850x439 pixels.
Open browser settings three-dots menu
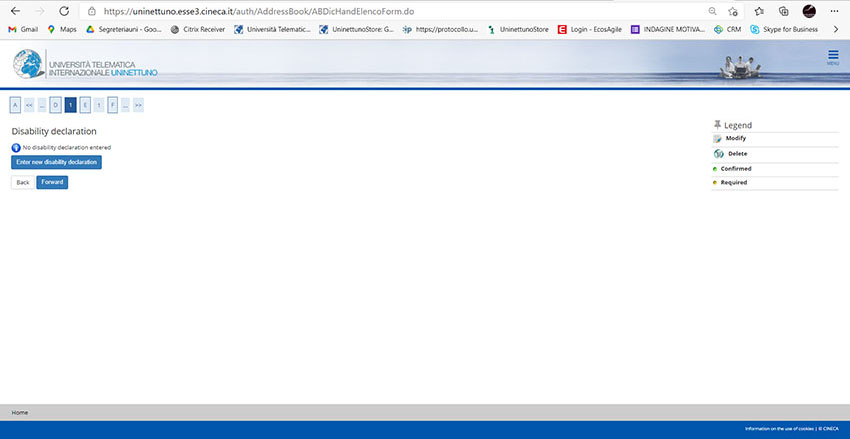pyautogui.click(x=835, y=11)
